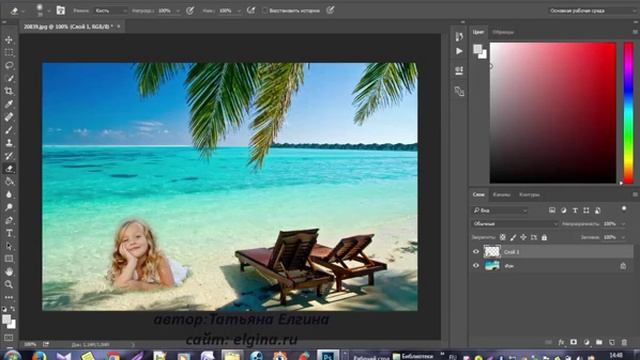Screen dimensions: 640x360
Task: Toggle visibility of Слой 1 layer
Action: pos(476,252)
